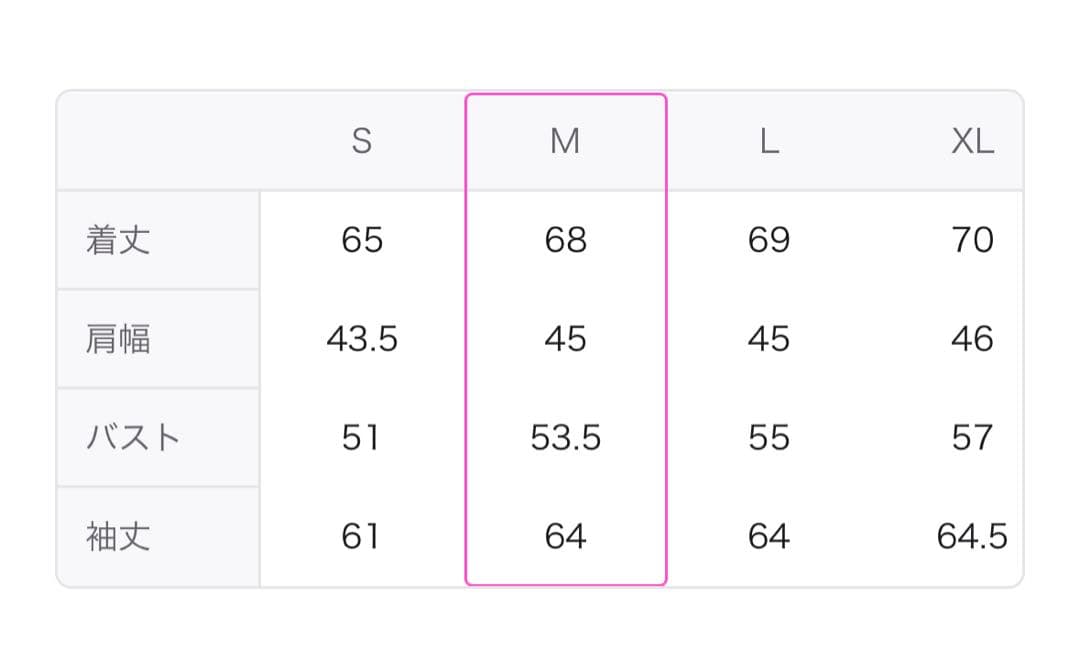Click the 肩幅 row label
1080x664 pixels.
pos(118,339)
